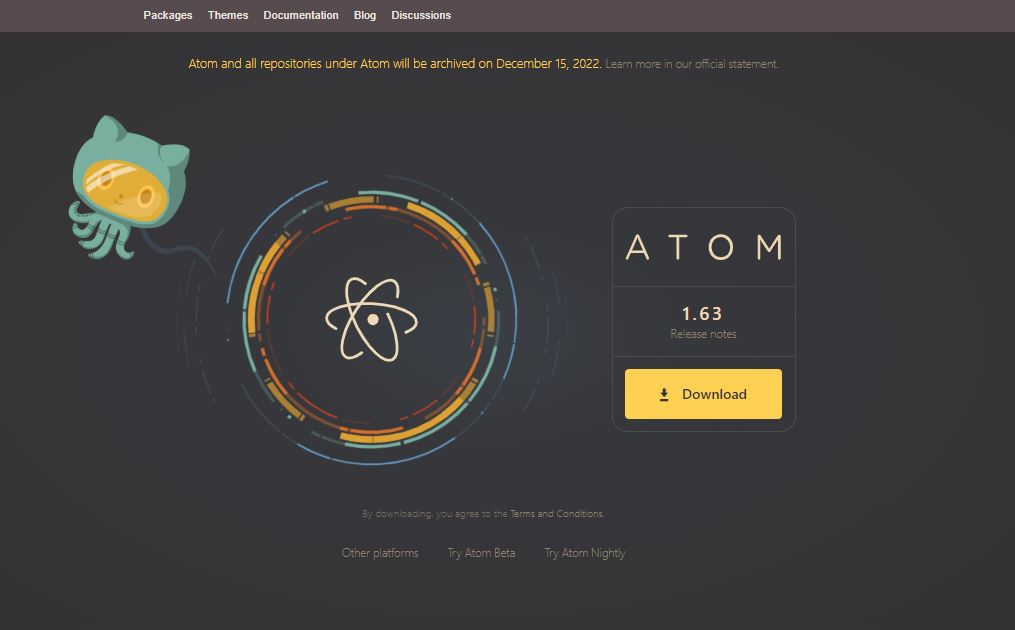Screen dimensions: 1015x630
Task: Click the archive notice about December 15, 2022
Action: (x=395, y=64)
